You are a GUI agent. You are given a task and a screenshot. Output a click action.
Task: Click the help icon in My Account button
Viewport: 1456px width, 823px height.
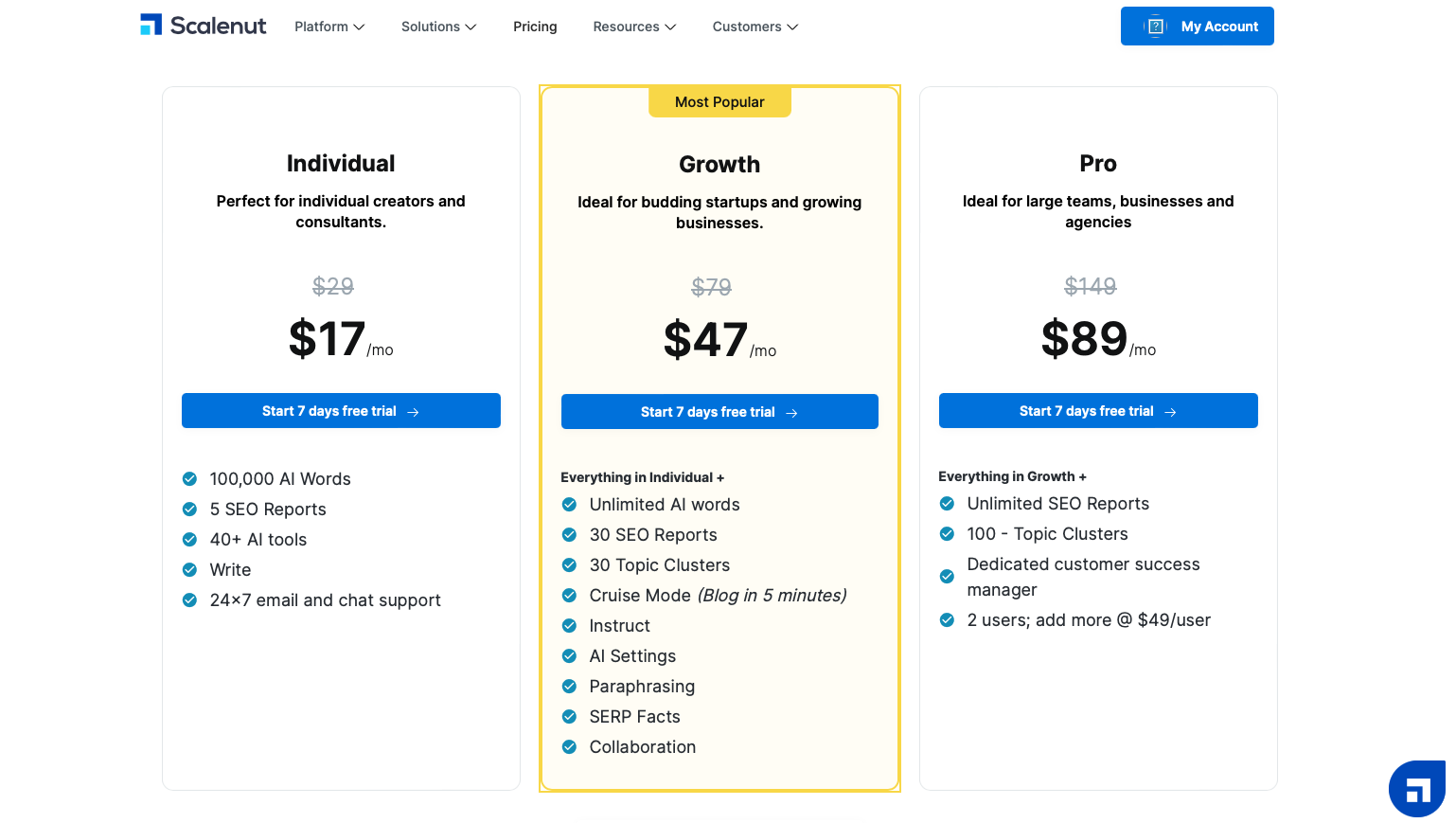tap(1155, 27)
